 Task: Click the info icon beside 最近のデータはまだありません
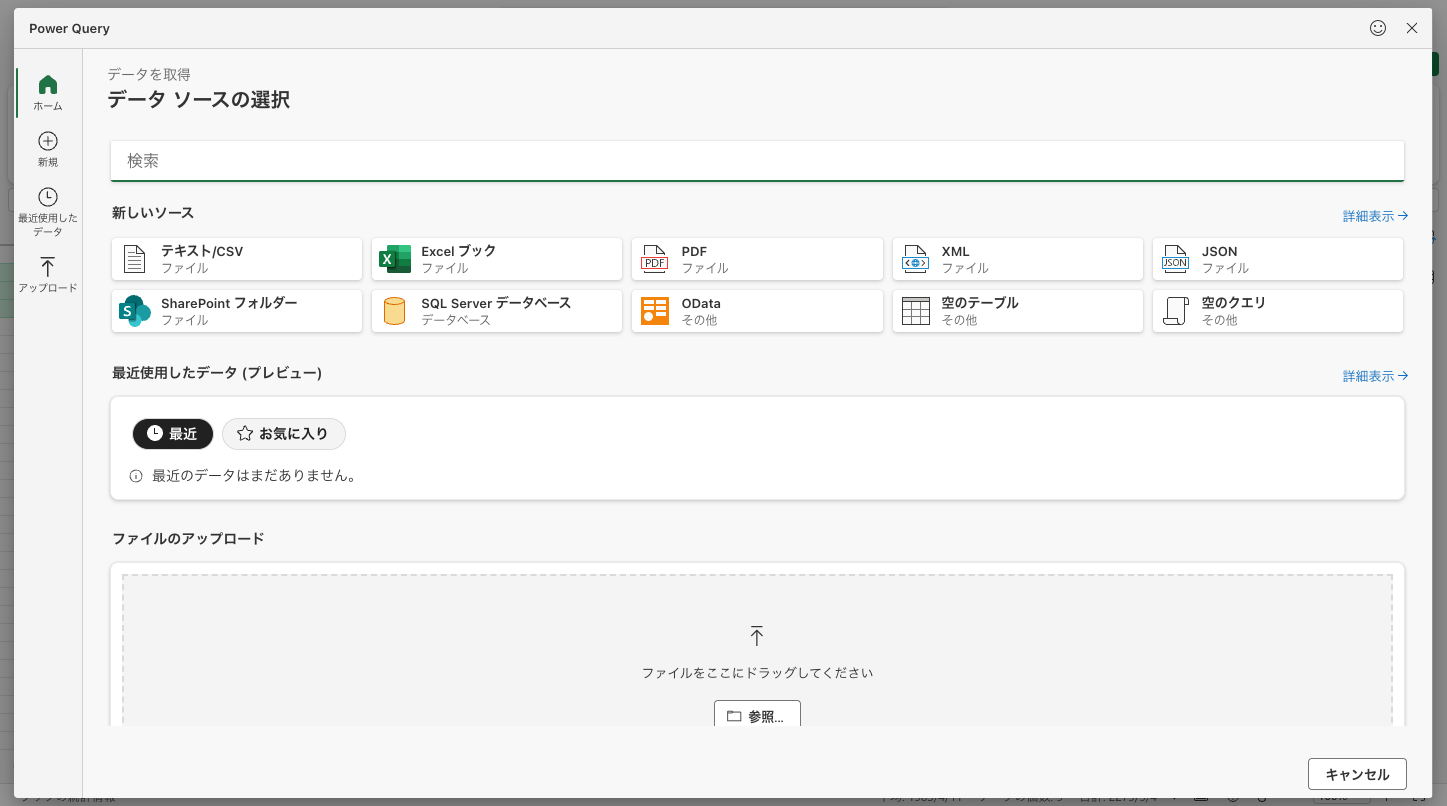pos(136,476)
